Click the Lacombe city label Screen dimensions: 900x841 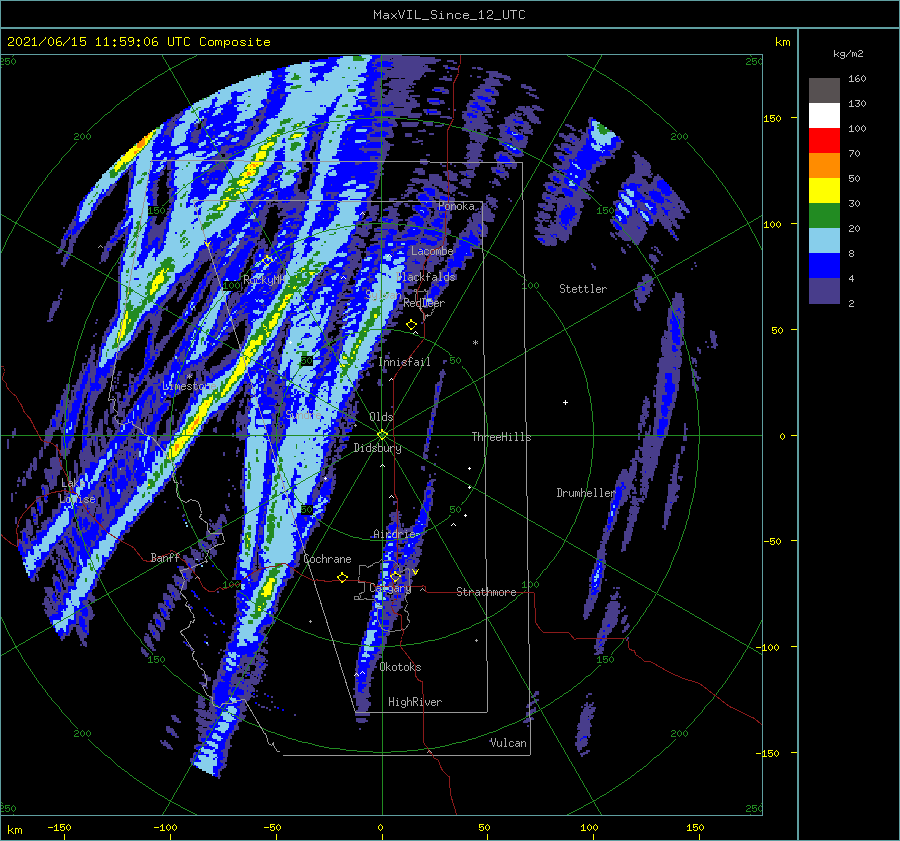coord(432,251)
